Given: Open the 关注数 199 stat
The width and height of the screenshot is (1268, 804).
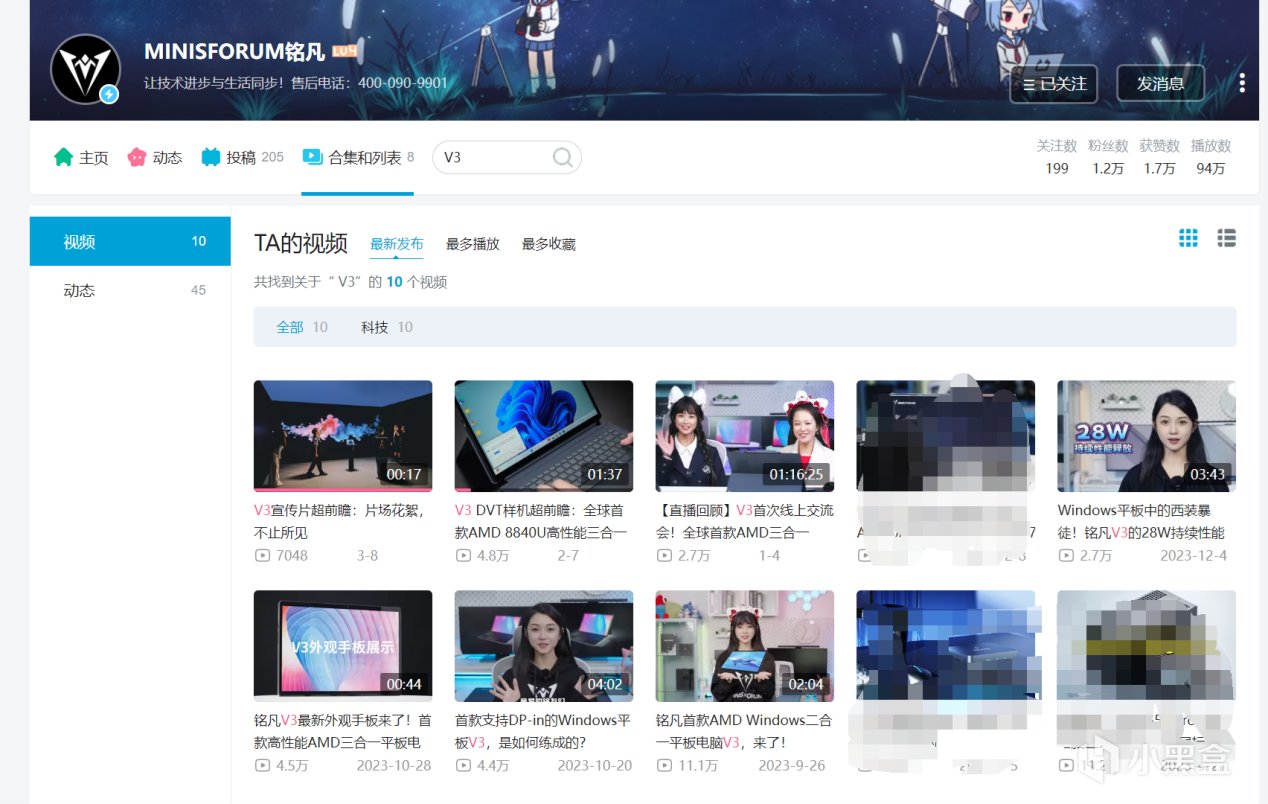Looking at the screenshot, I should point(1057,157).
